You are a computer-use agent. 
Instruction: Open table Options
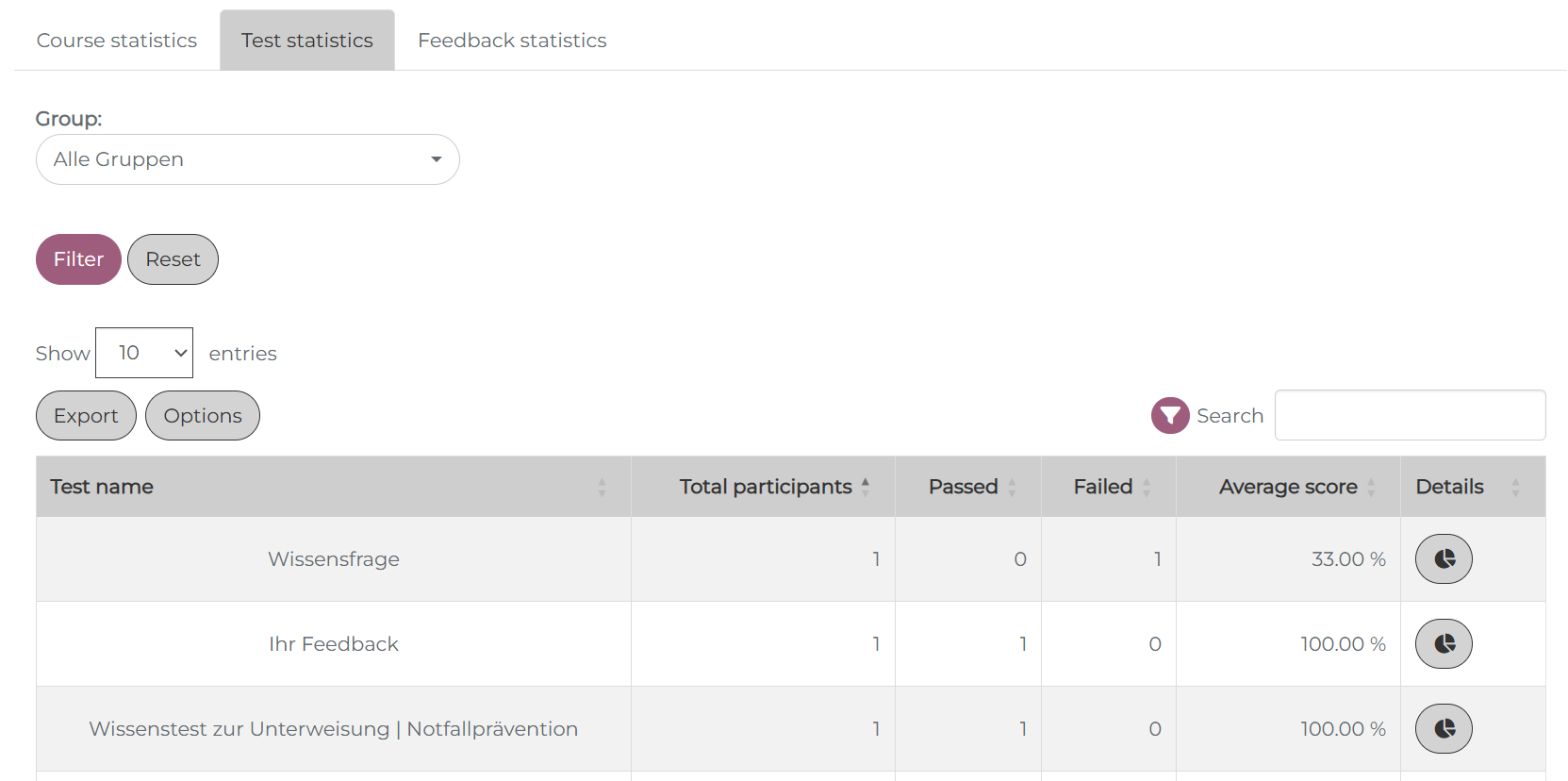[x=203, y=416]
